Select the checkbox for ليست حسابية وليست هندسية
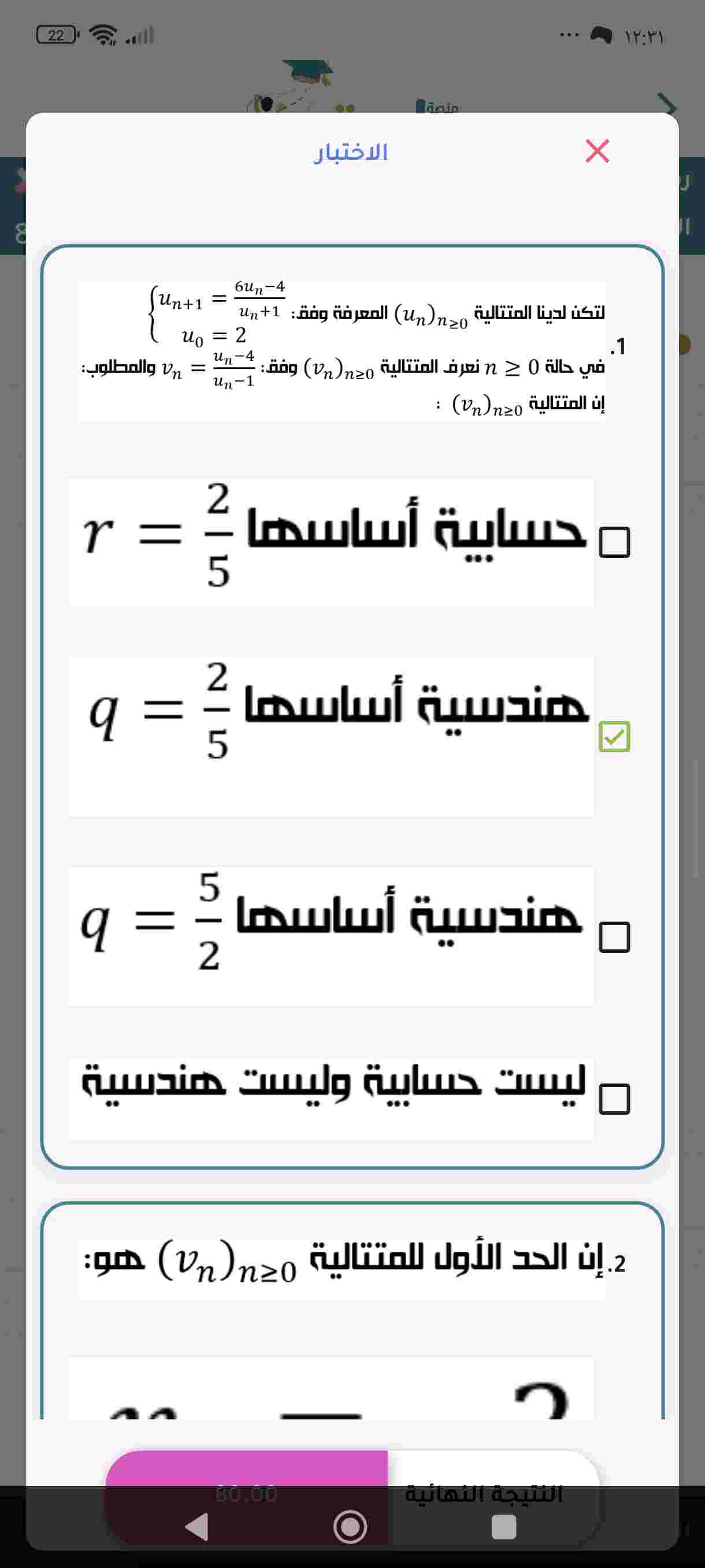This screenshot has height=1568, width=705. click(x=614, y=1099)
